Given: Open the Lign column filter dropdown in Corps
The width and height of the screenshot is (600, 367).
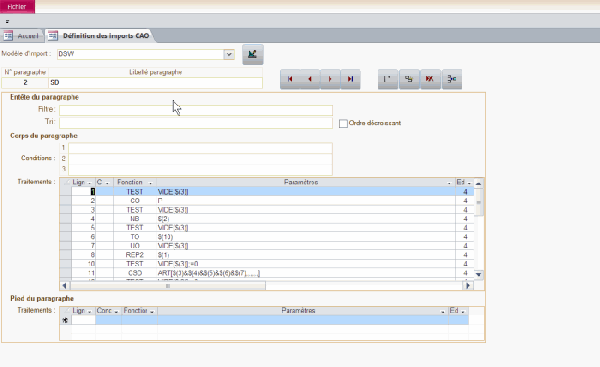Looking at the screenshot, I should click(90, 183).
